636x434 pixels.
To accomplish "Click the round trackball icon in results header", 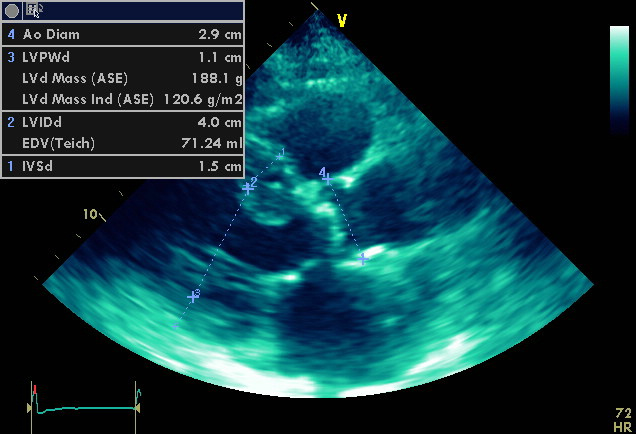I will coord(11,10).
